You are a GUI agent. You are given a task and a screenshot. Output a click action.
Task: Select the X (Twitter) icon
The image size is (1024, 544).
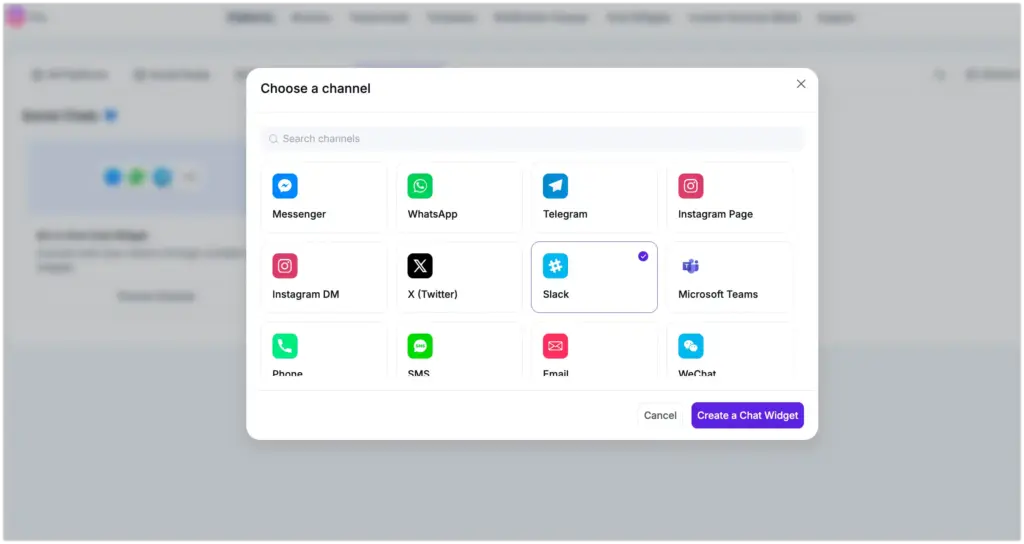tap(420, 266)
